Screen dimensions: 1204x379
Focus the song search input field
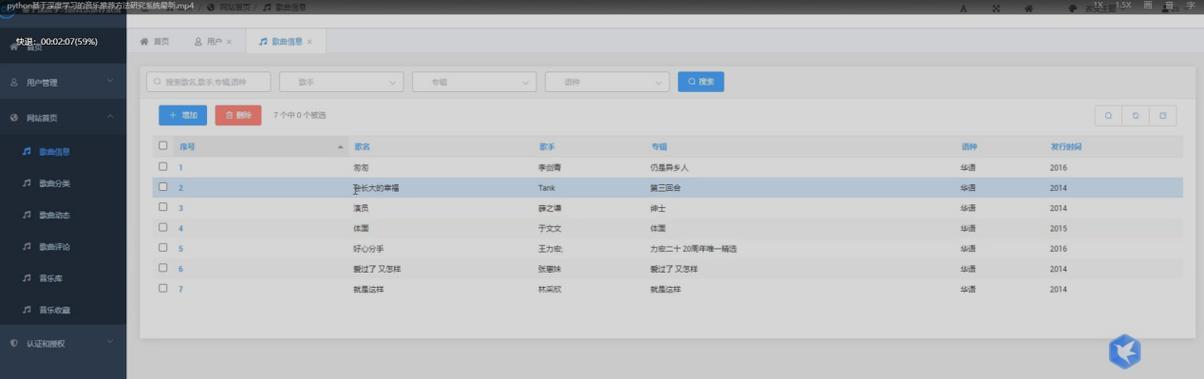click(208, 82)
